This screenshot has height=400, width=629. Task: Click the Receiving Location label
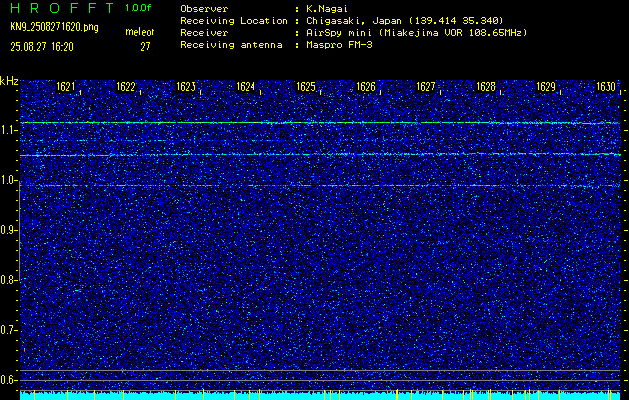tap(234, 20)
